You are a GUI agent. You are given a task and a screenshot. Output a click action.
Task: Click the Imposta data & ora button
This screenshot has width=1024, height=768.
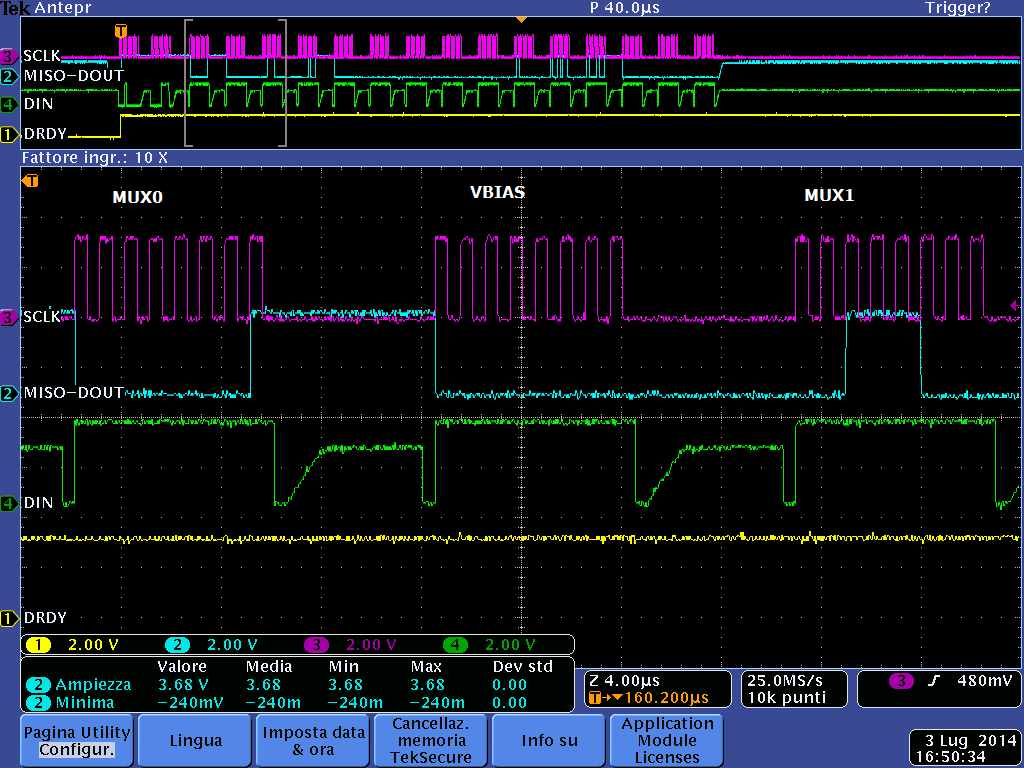tap(313, 741)
